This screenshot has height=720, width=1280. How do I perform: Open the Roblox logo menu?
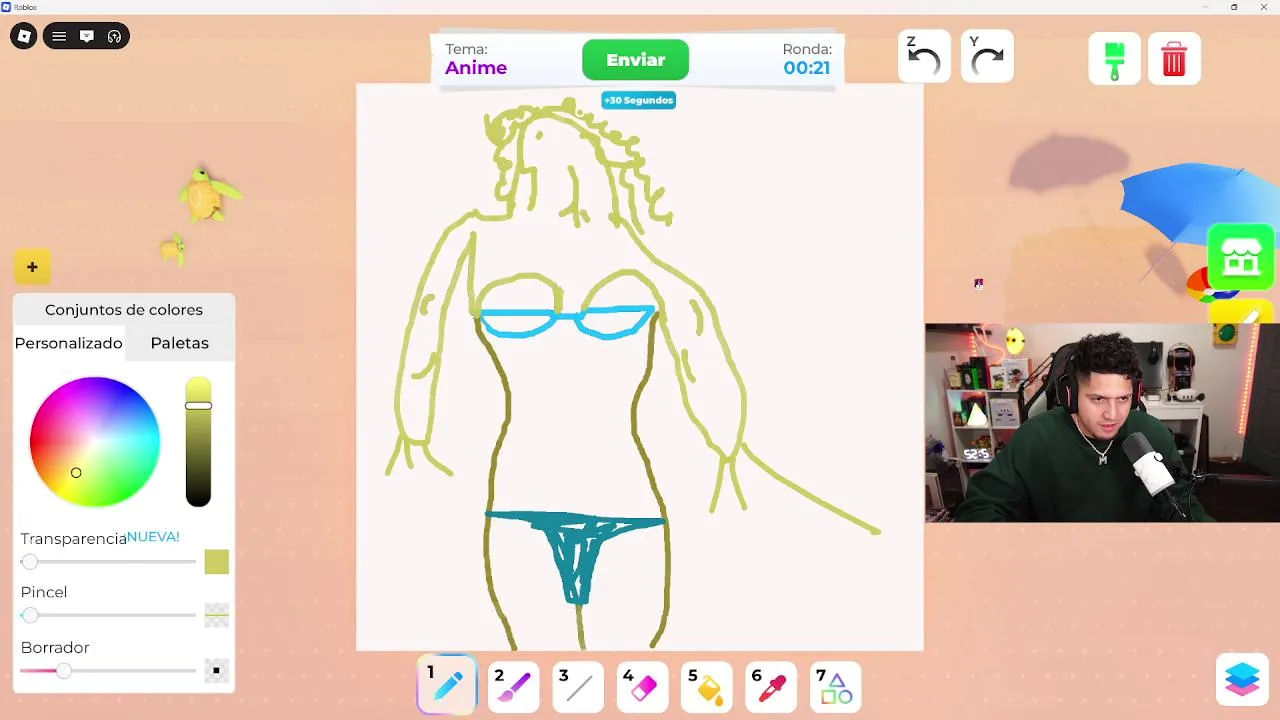pos(24,36)
